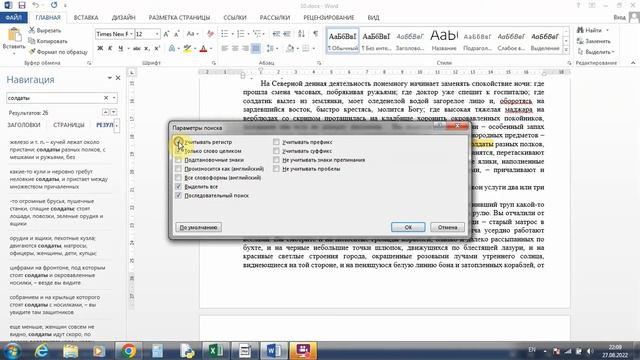Open Replace (Заменить) dialog

pyautogui.click(x=594, y=41)
